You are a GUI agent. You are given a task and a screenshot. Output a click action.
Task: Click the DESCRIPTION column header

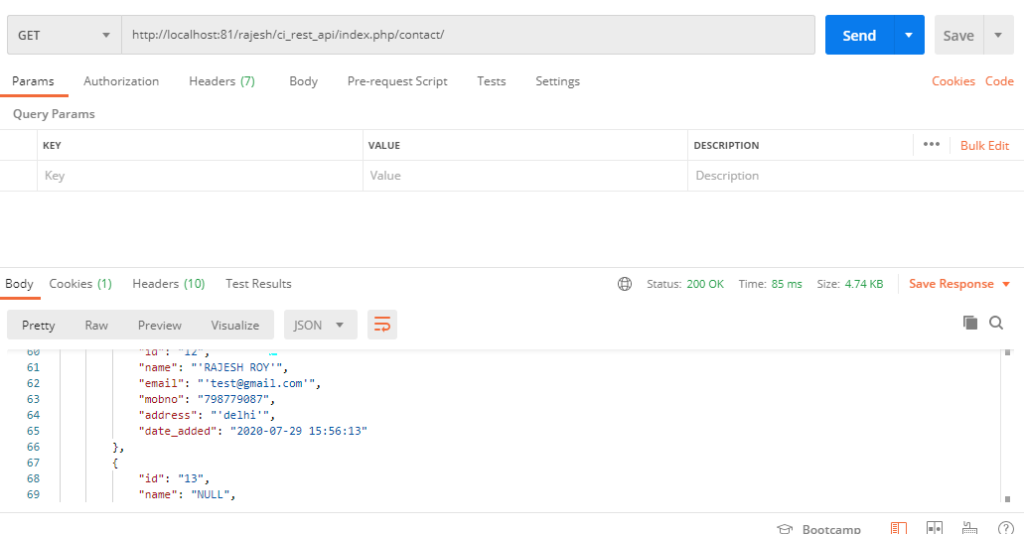726,145
